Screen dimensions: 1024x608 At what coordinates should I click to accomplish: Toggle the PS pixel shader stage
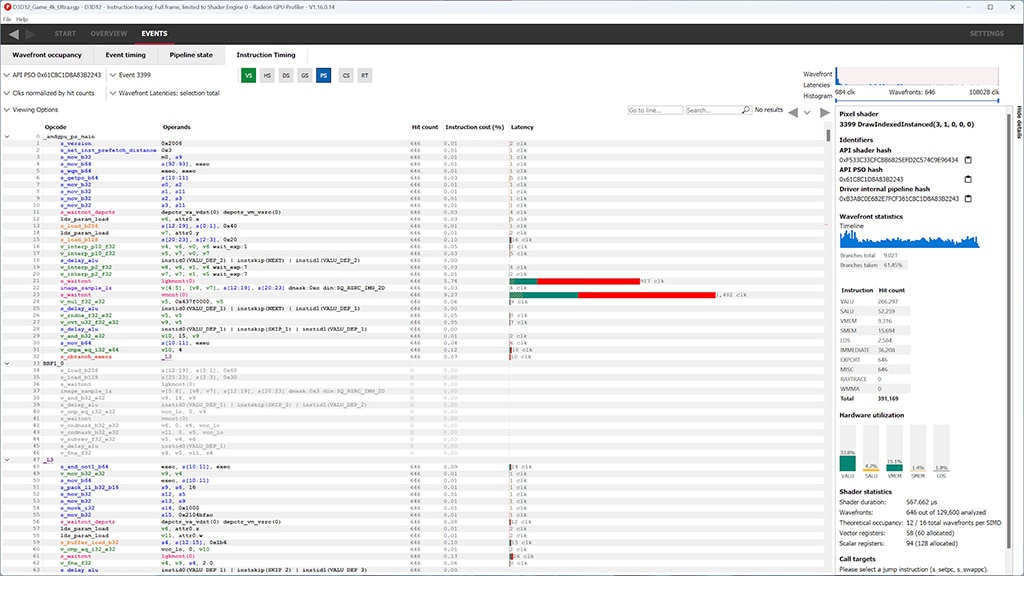323,75
